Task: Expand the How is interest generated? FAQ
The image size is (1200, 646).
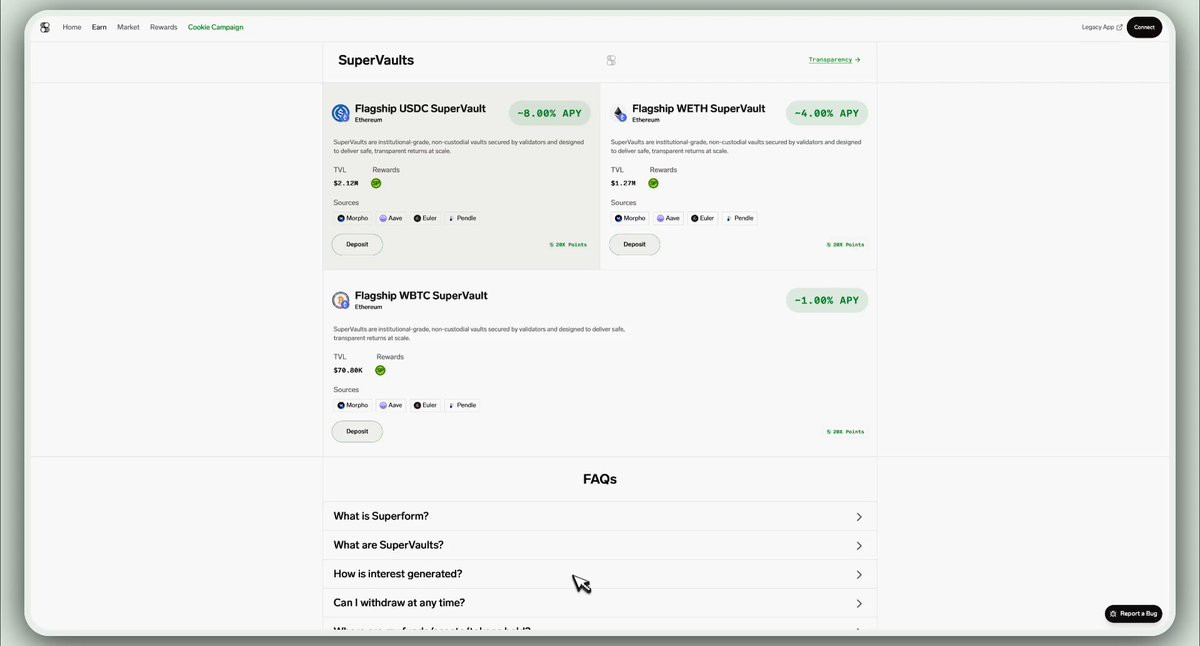Action: click(600, 574)
